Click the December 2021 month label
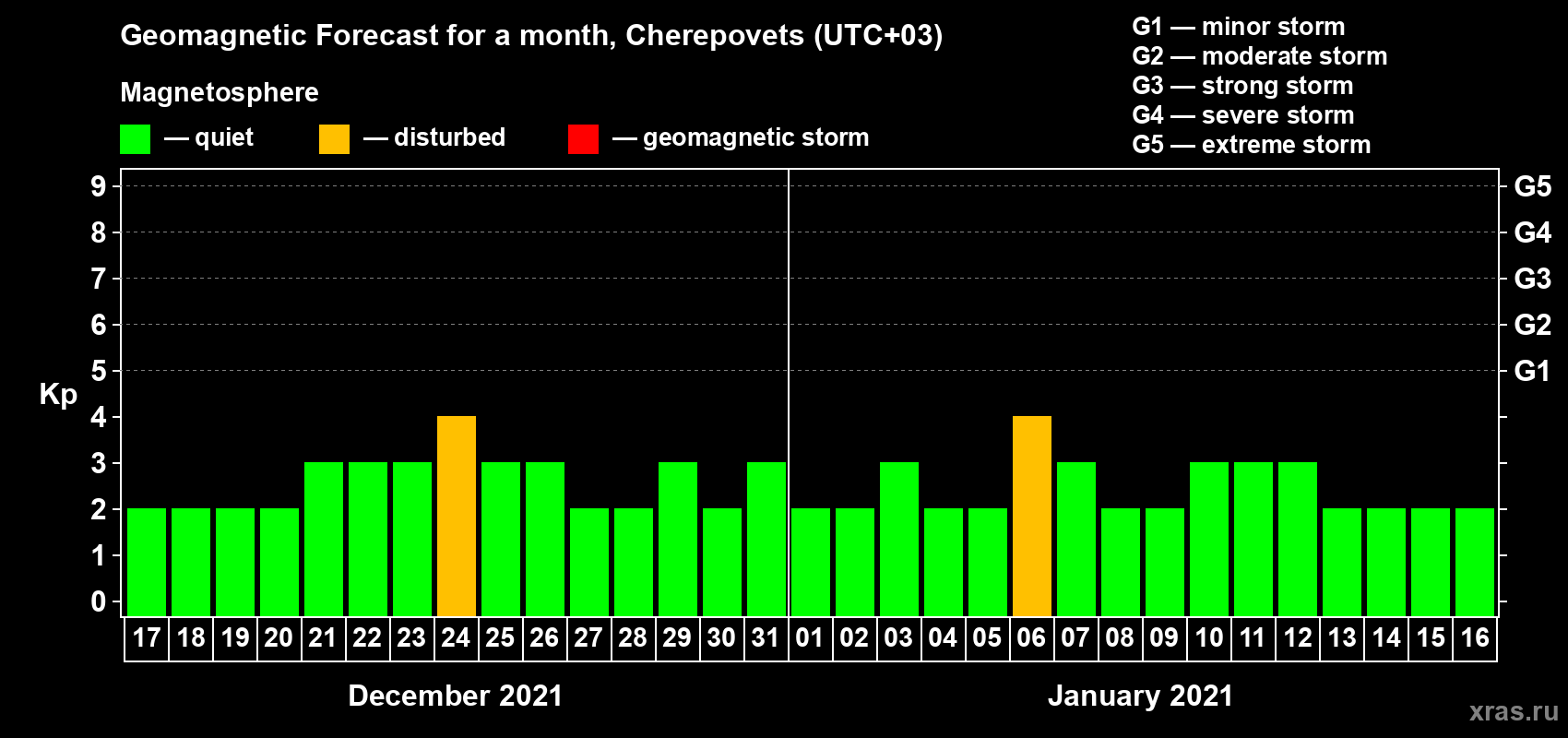This screenshot has width=1568, height=738. 456,696
